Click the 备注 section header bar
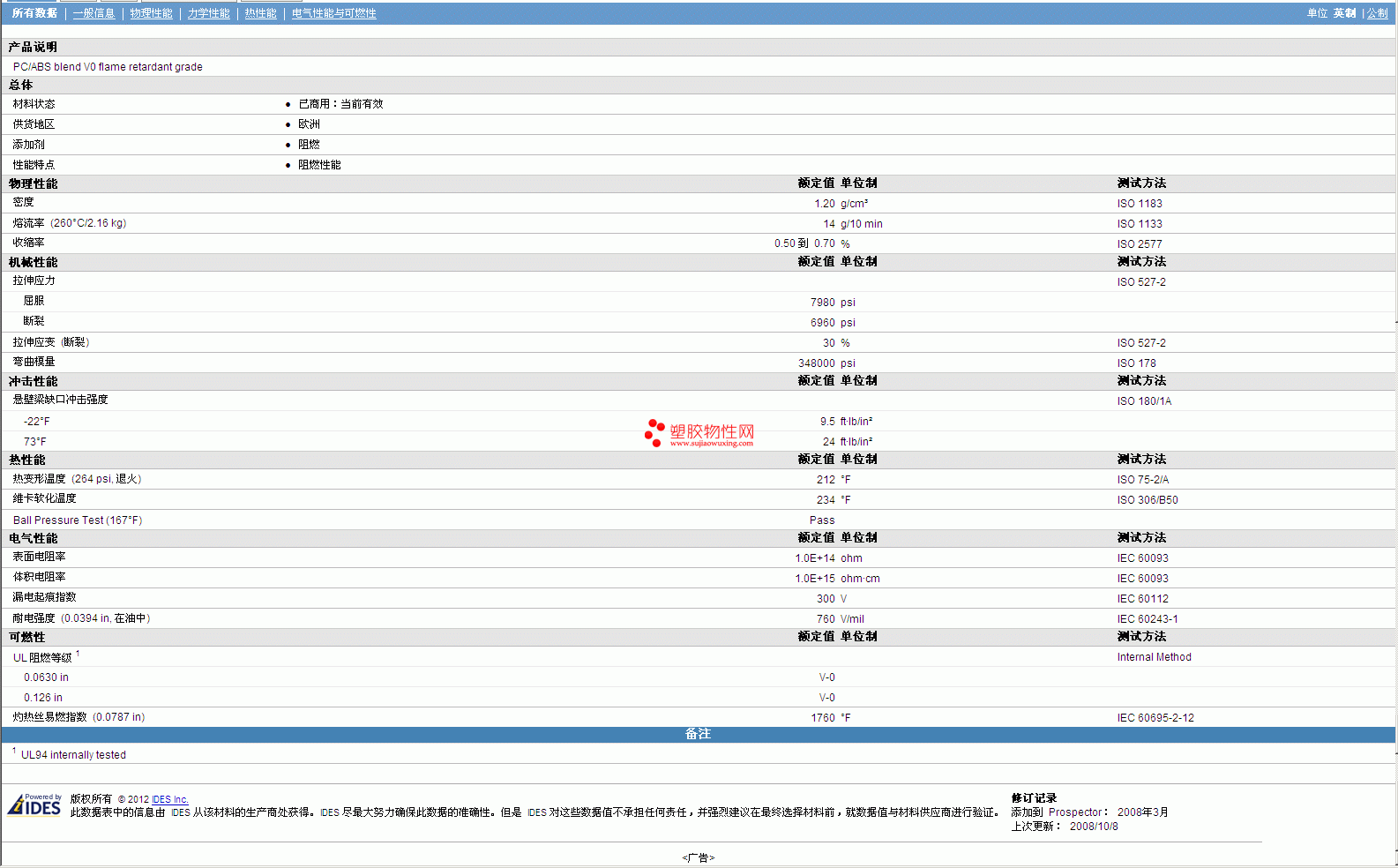 pos(699,735)
